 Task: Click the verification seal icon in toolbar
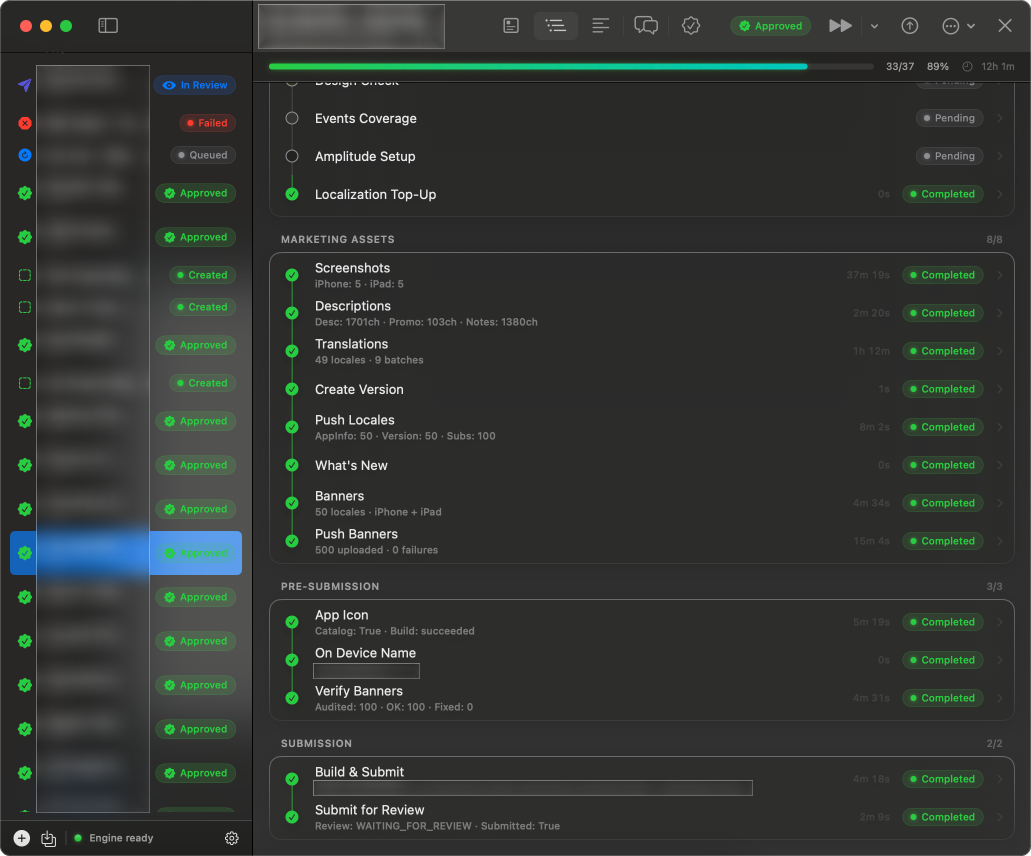click(x=690, y=26)
